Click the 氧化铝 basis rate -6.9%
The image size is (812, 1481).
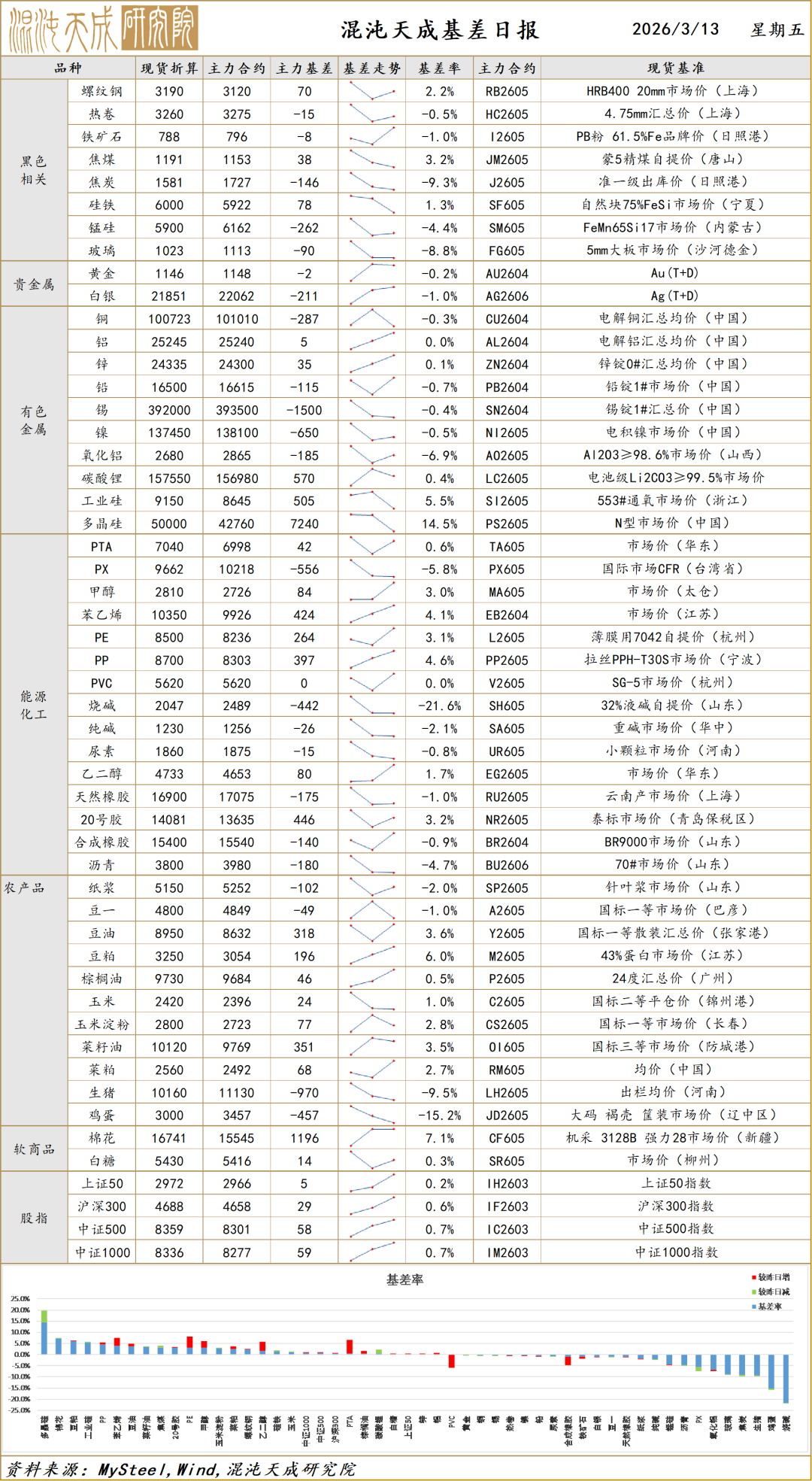click(439, 456)
